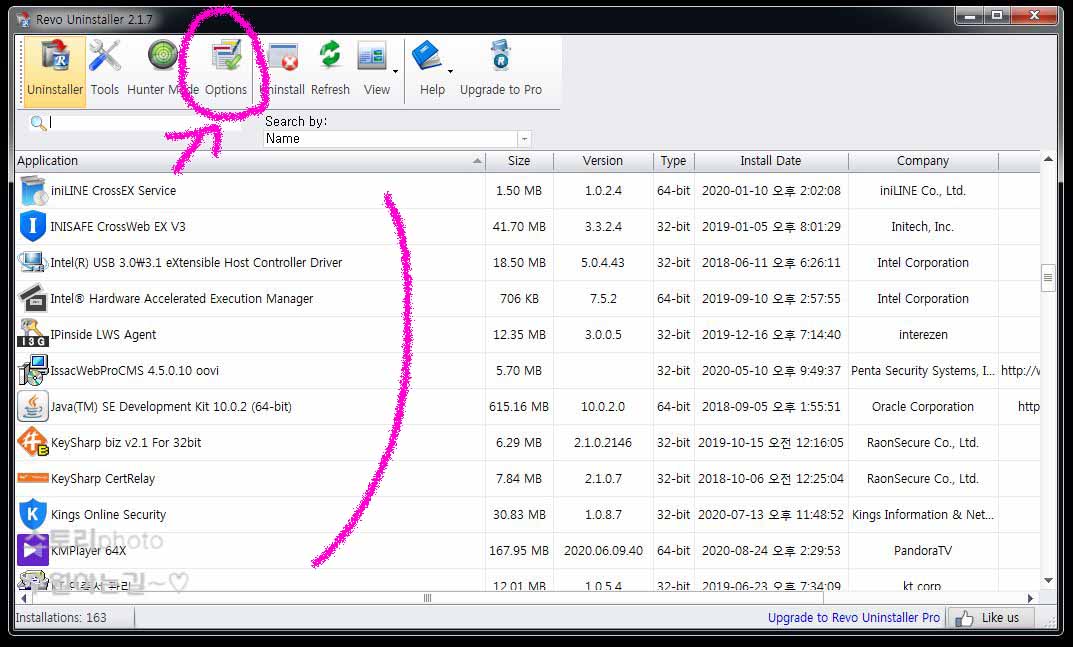This screenshot has height=647, width=1073.
Task: Open the Options toolbar icon
Action: pos(227,57)
